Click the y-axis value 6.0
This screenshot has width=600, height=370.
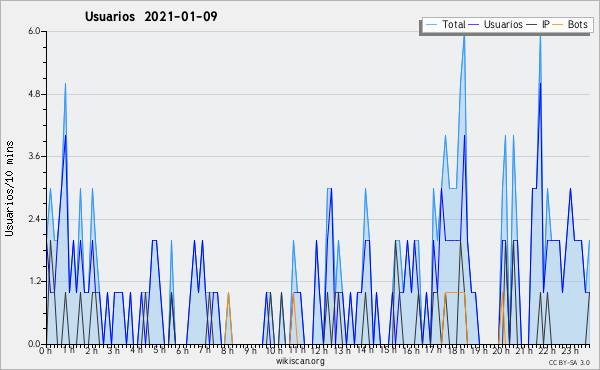click(34, 31)
